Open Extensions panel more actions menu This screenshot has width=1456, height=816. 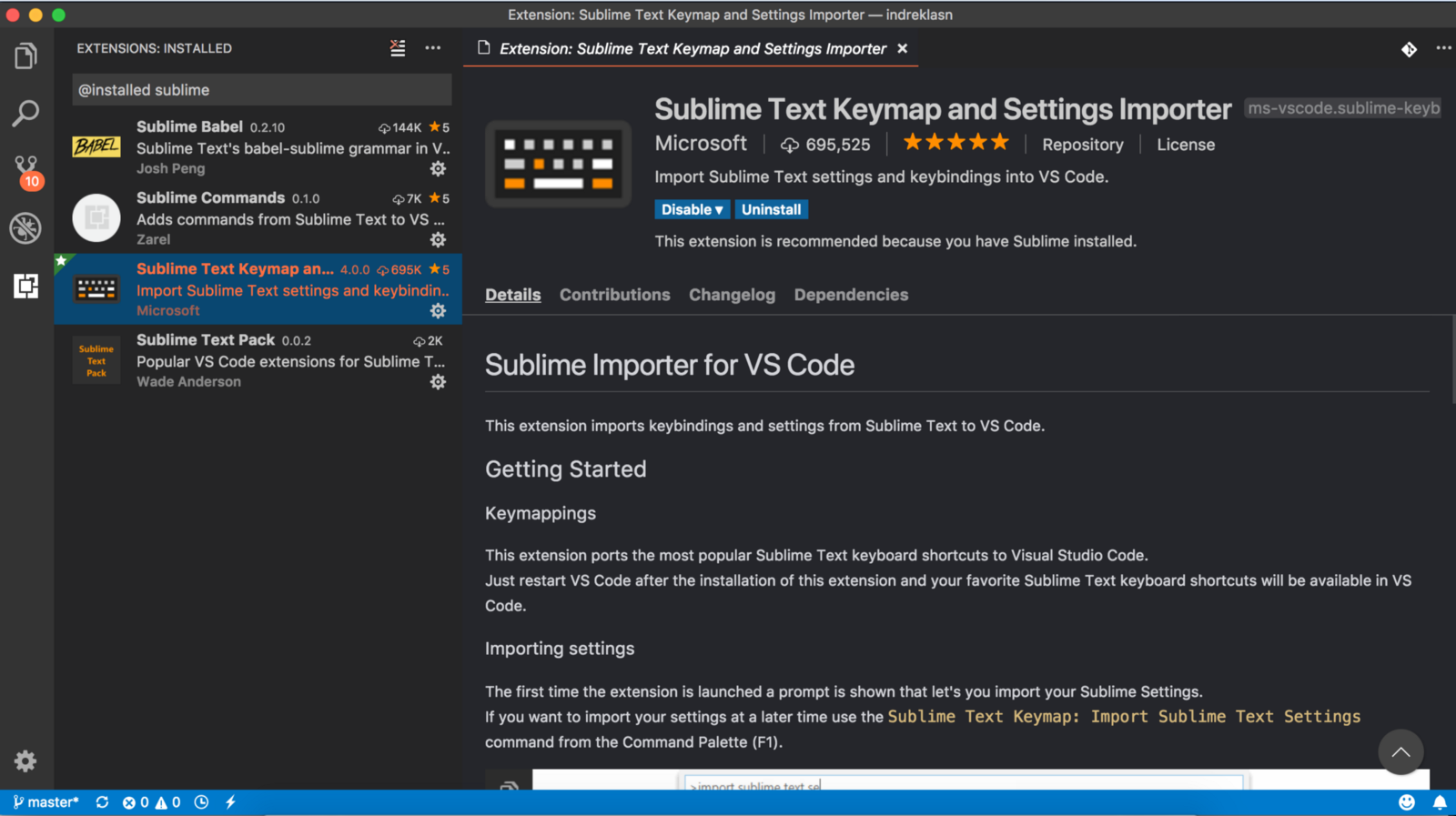click(x=433, y=48)
